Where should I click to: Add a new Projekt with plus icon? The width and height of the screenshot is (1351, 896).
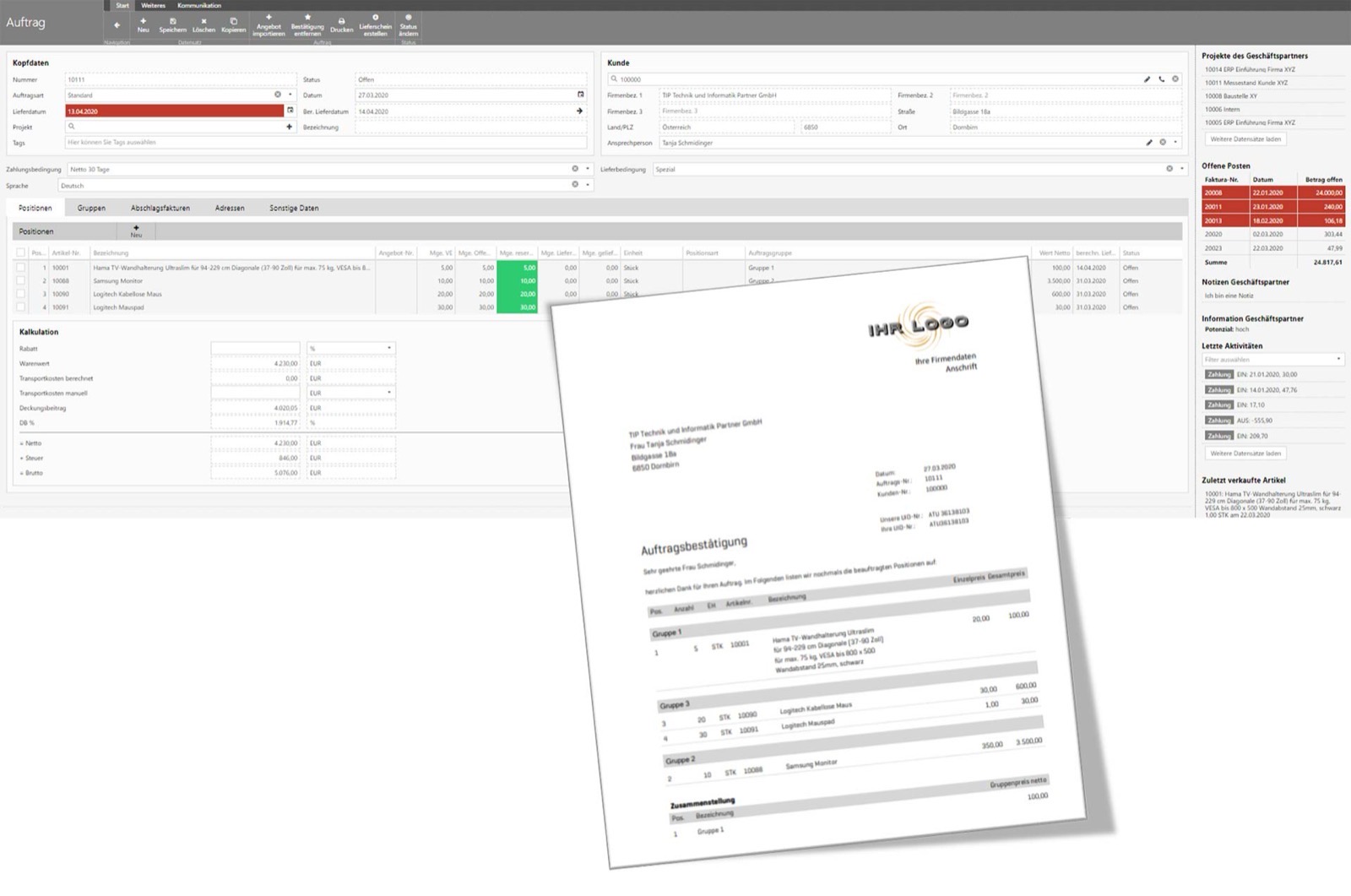289,127
